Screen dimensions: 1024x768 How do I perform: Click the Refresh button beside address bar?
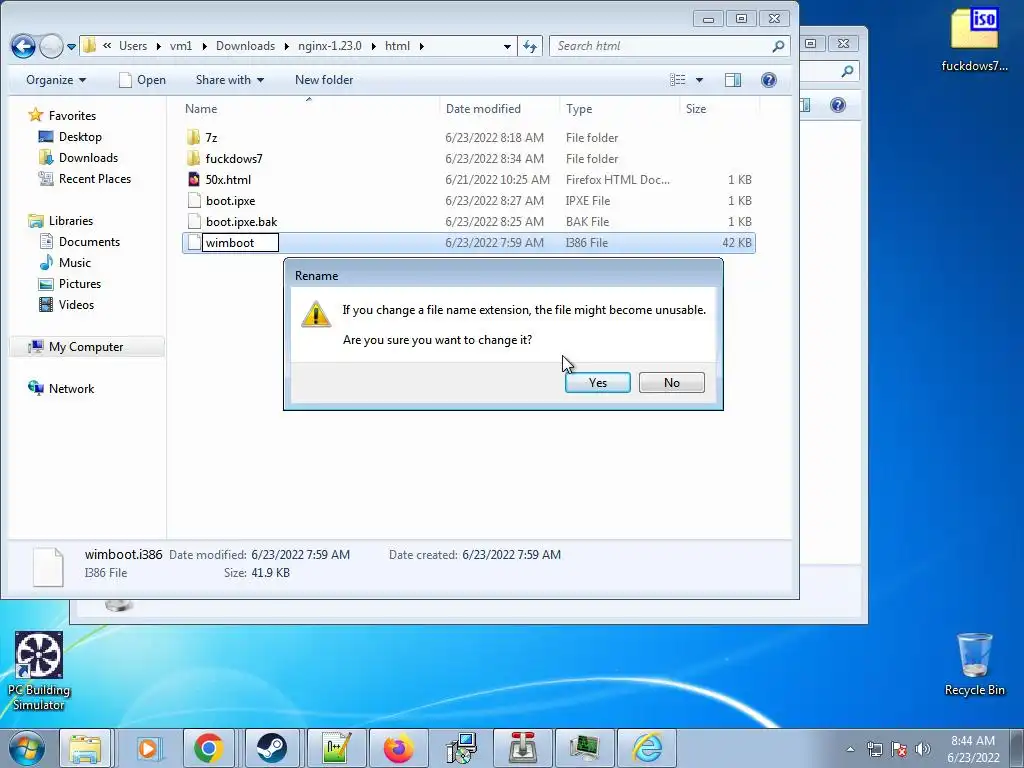click(530, 46)
